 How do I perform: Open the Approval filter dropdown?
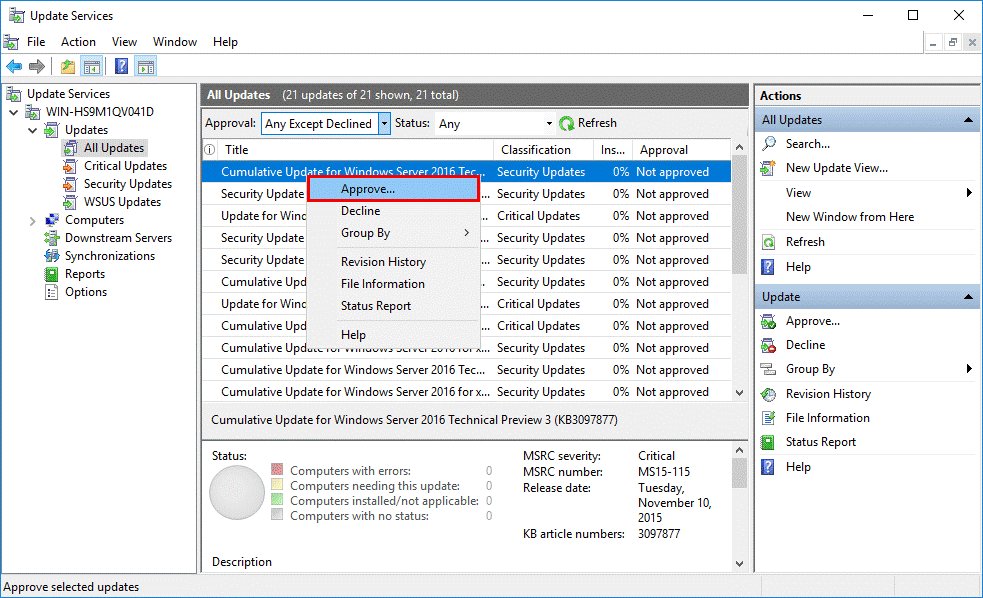(384, 124)
